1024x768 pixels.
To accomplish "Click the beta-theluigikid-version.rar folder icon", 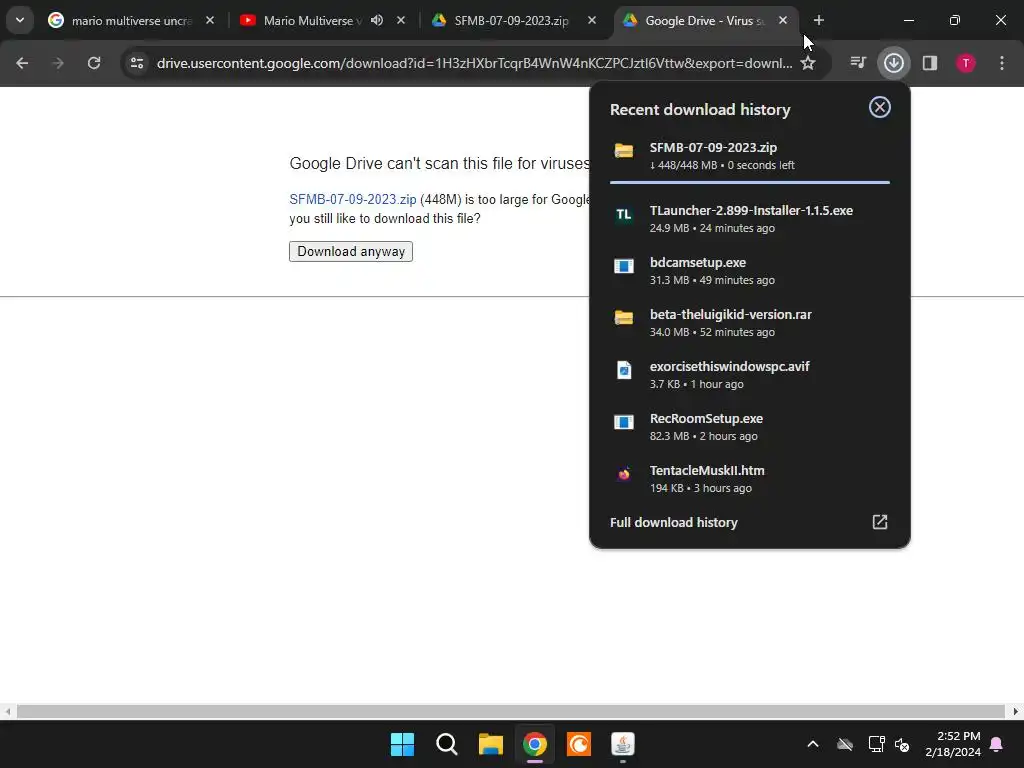I will tap(624, 318).
